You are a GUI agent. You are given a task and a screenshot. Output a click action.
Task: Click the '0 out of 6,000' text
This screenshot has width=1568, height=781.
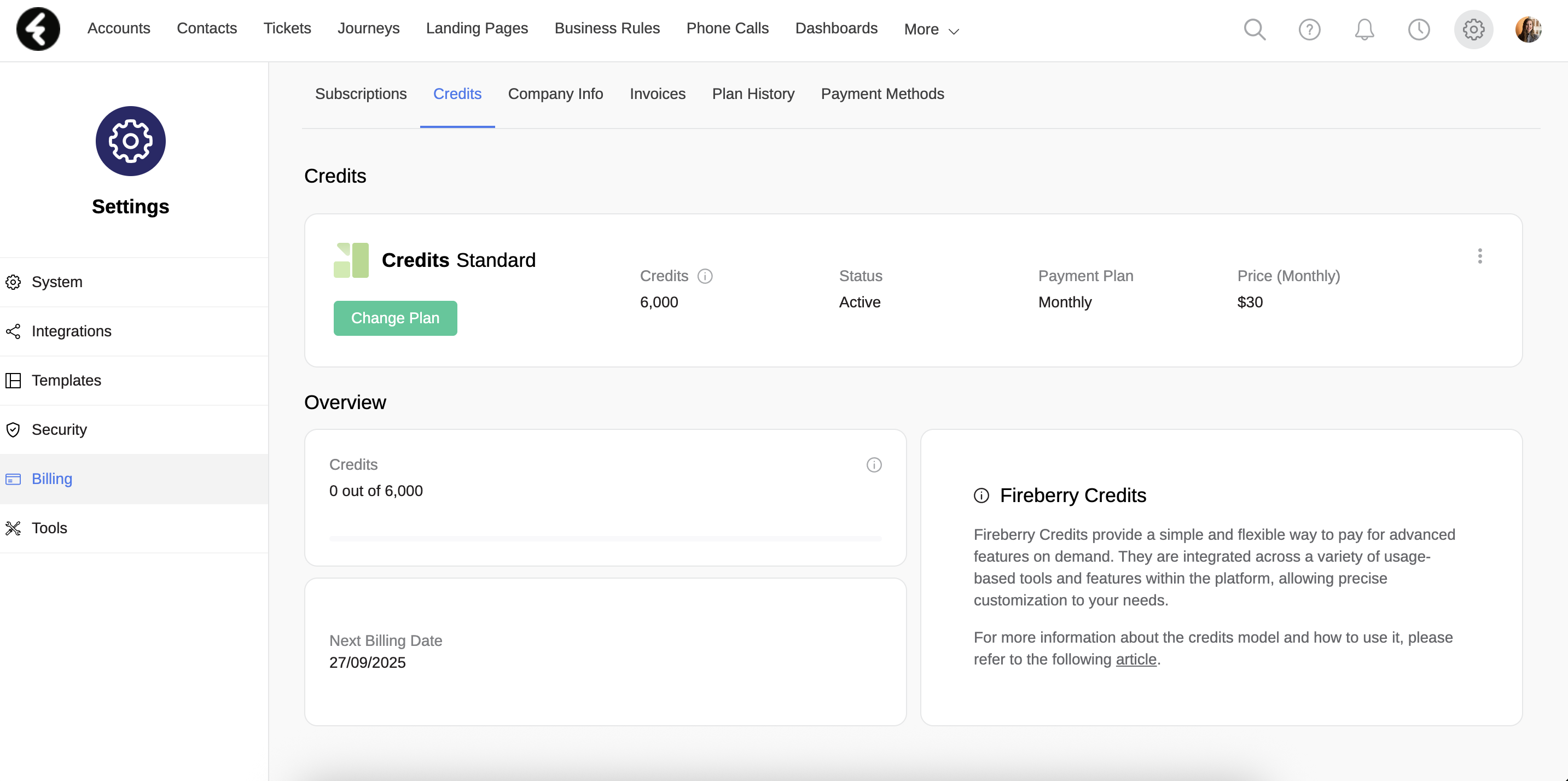coord(375,491)
